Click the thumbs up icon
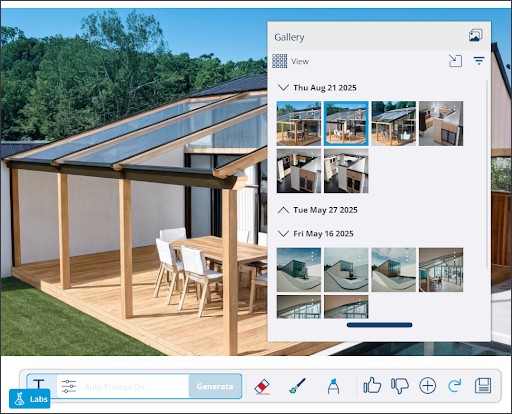This screenshot has width=512, height=414. [372, 386]
